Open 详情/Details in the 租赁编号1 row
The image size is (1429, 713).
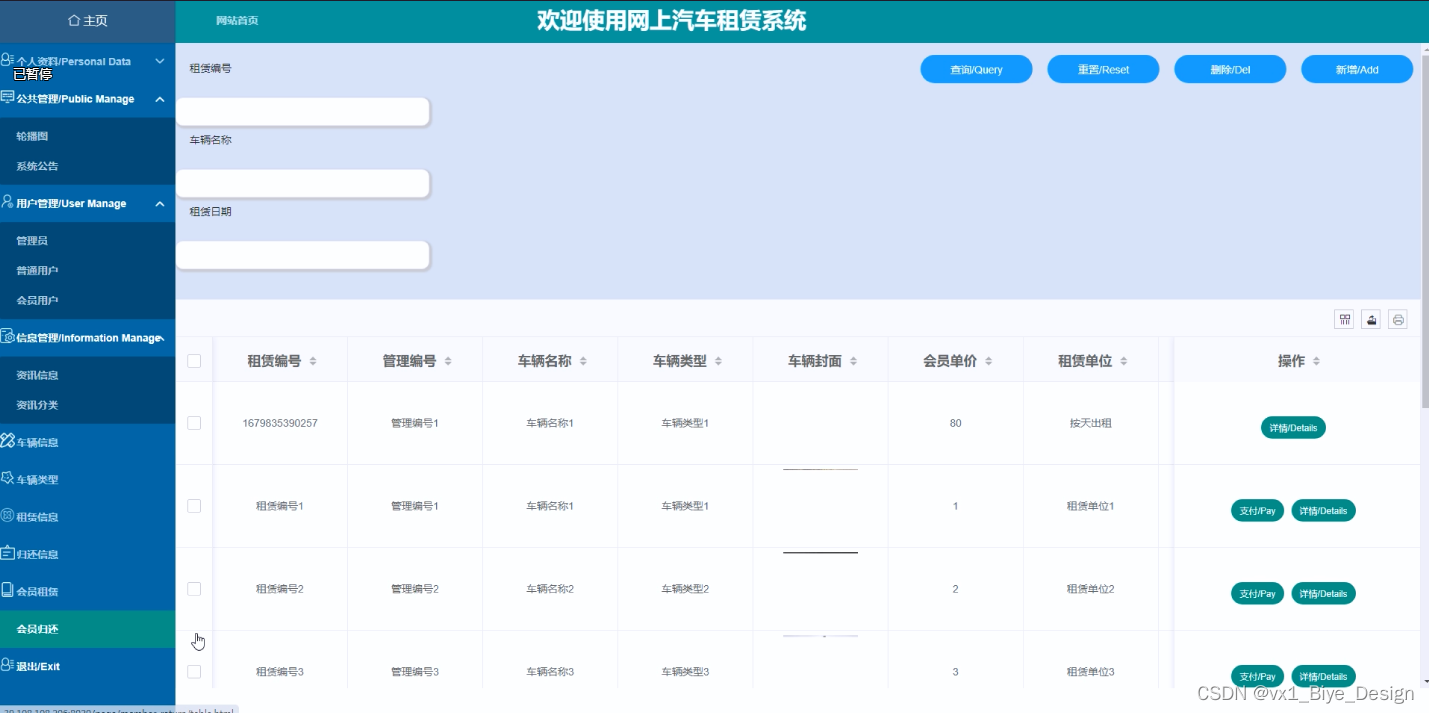[x=1323, y=511]
